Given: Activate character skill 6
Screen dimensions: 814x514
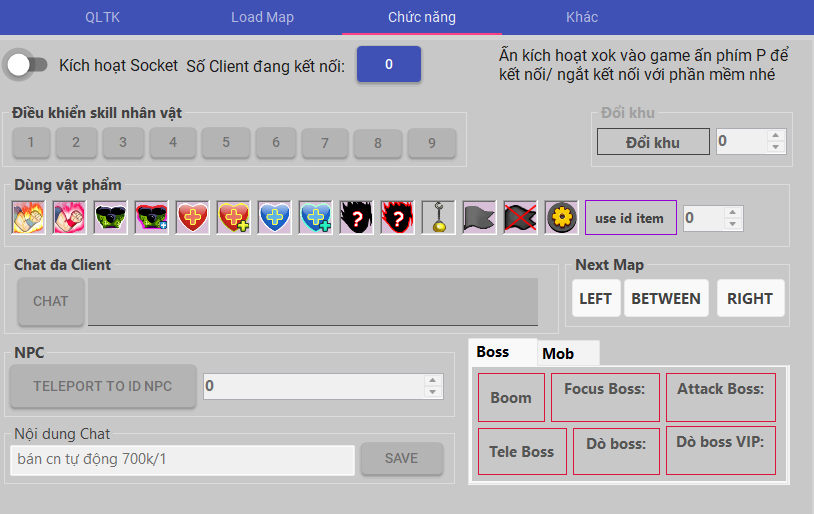Looking at the screenshot, I should click(x=276, y=142).
